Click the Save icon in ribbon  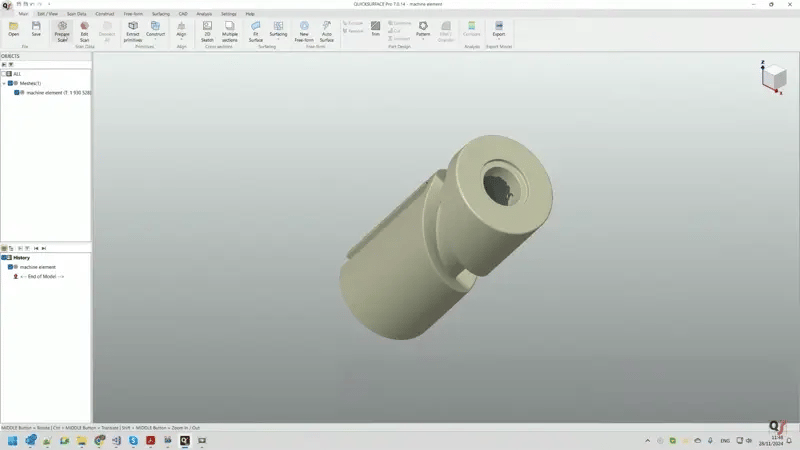pyautogui.click(x=36, y=29)
